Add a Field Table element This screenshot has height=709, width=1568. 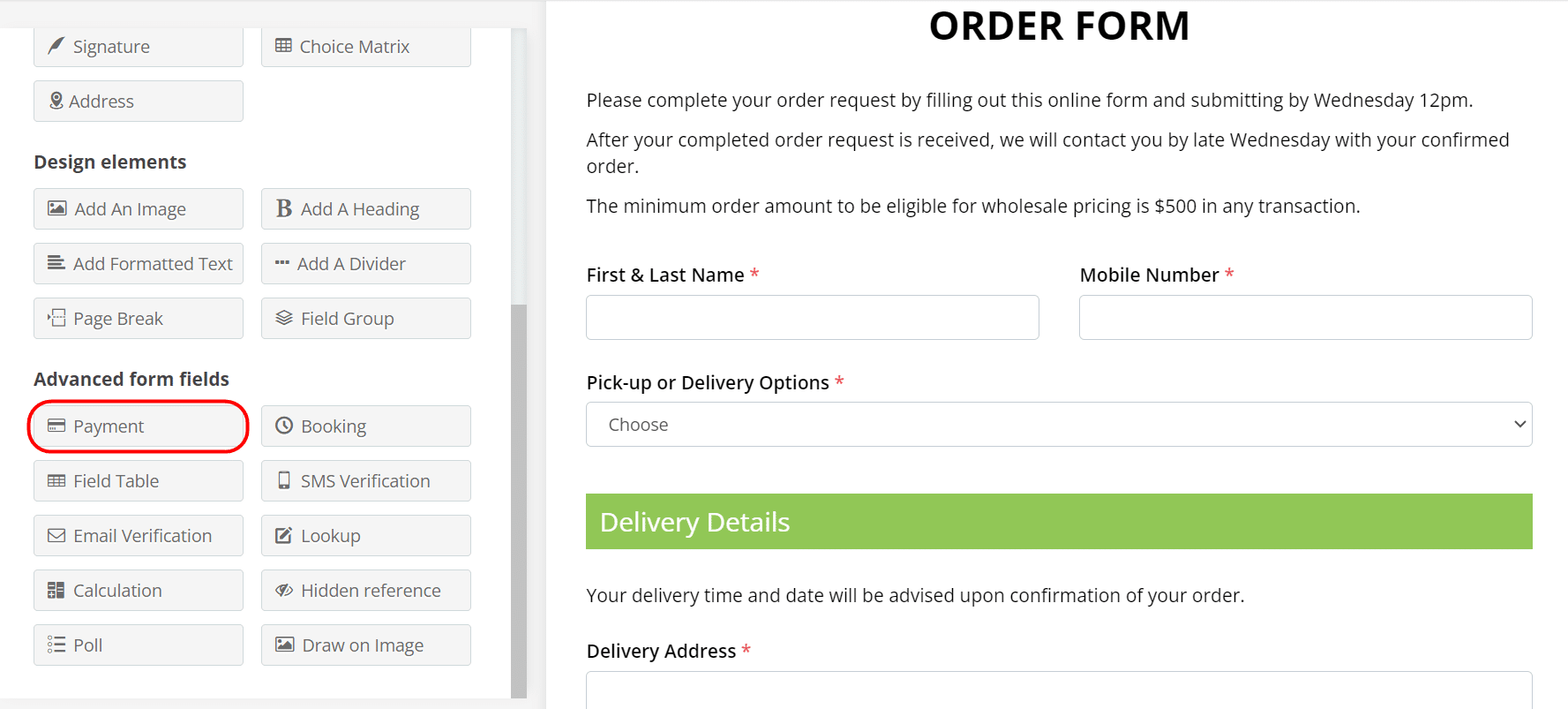tap(139, 481)
